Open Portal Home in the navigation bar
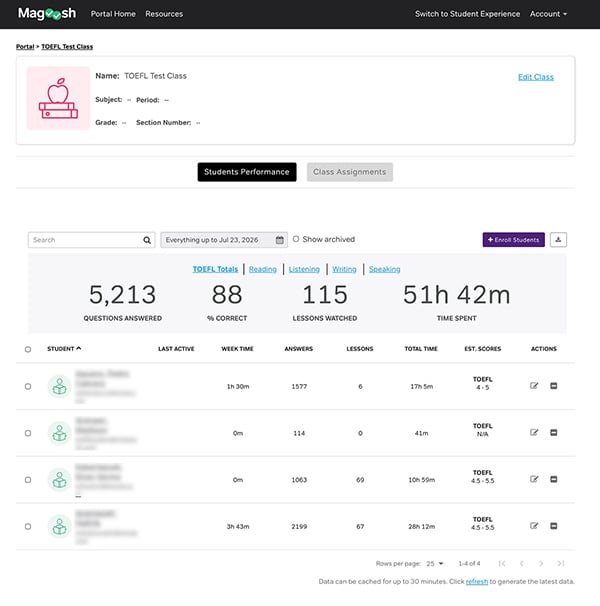This screenshot has height=606, width=600. tap(113, 14)
